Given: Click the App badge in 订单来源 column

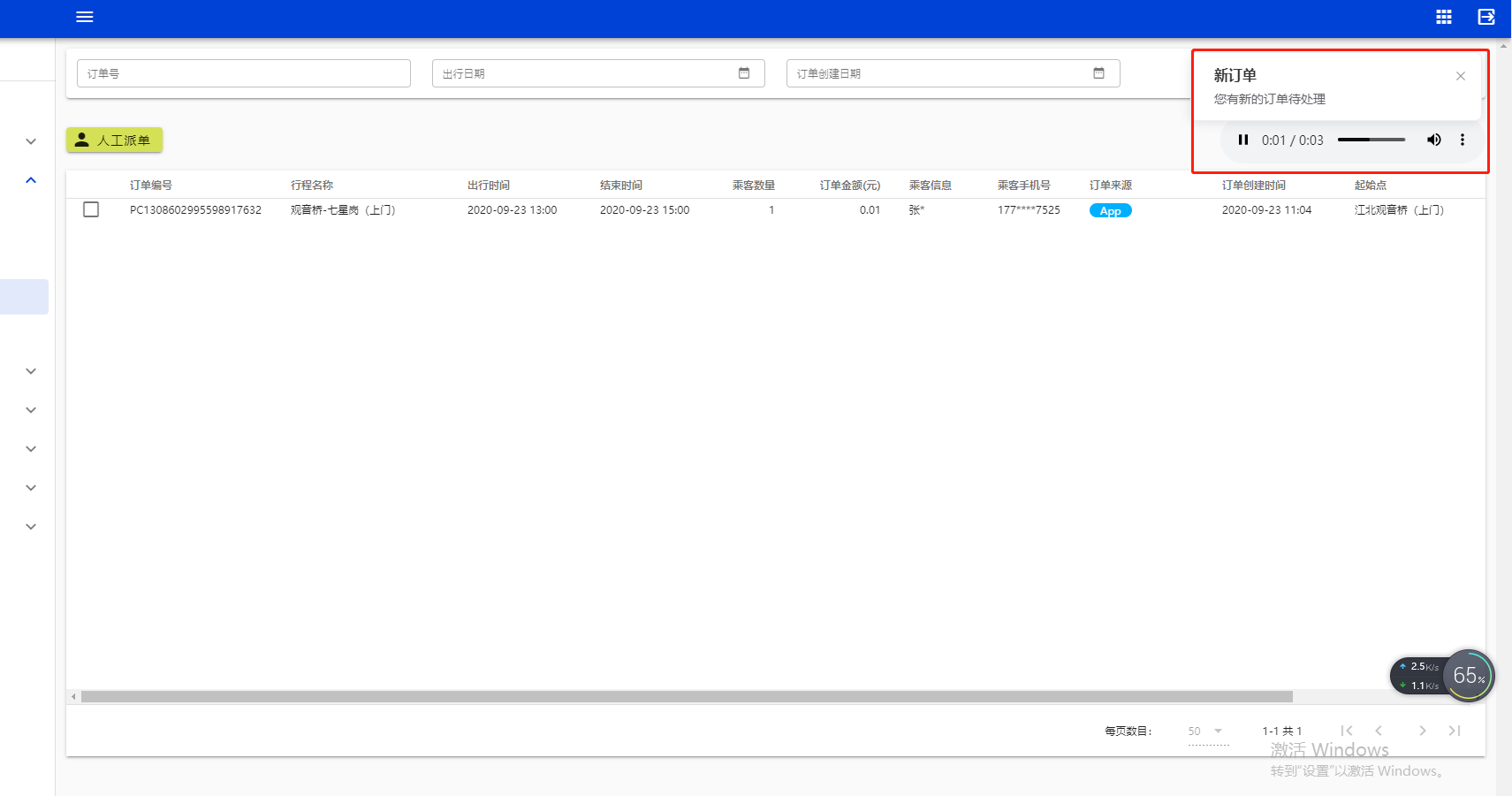Looking at the screenshot, I should point(1110,210).
